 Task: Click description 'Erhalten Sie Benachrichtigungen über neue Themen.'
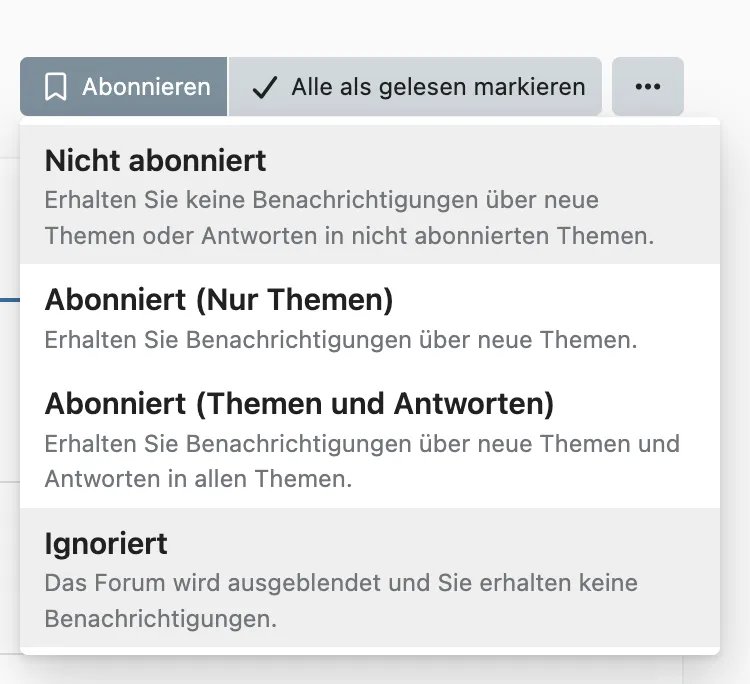(x=341, y=340)
